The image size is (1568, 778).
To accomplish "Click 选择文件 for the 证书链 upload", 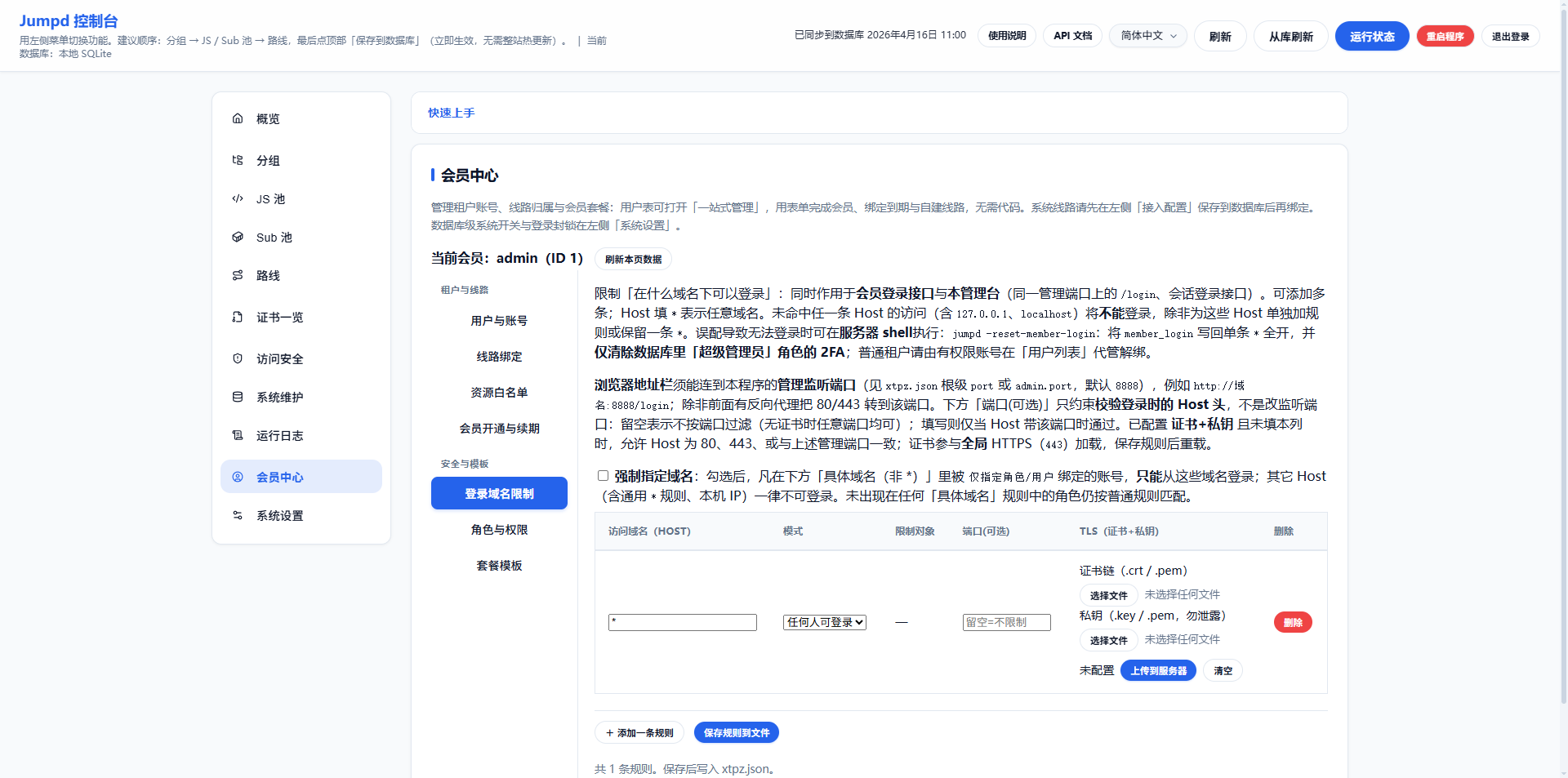I will point(1108,595).
